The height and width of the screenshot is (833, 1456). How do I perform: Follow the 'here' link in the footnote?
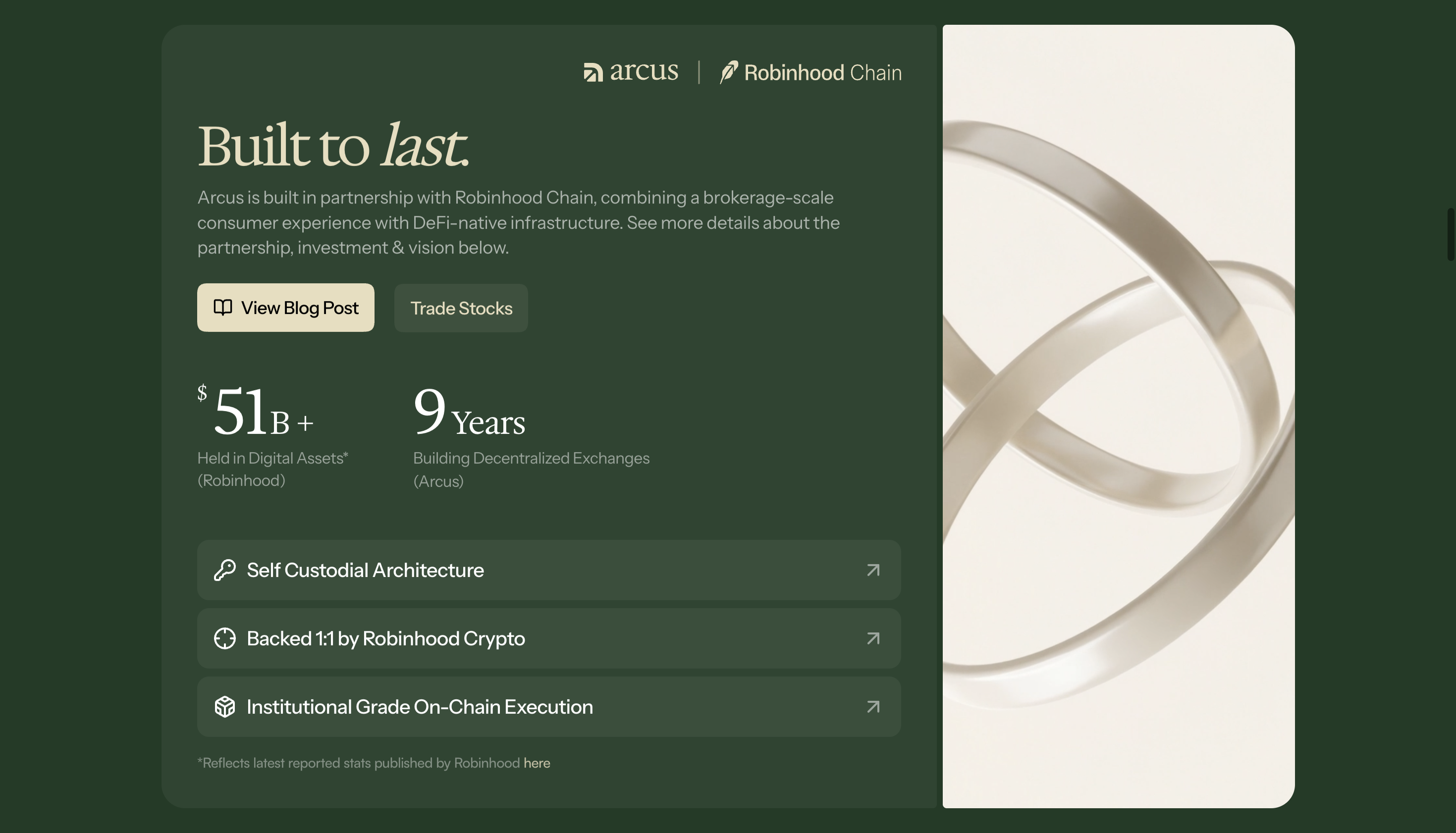[537, 763]
